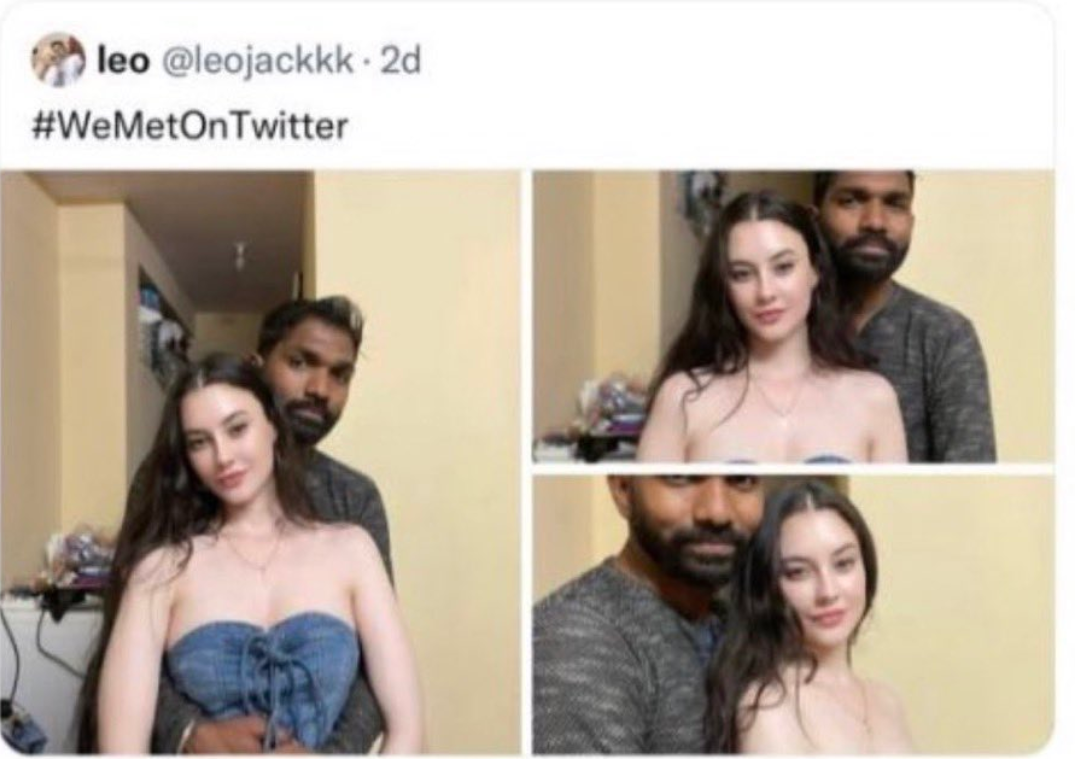Search posts tagged #WeMetOnTwitter
This screenshot has width=1075, height=759.
[x=190, y=126]
